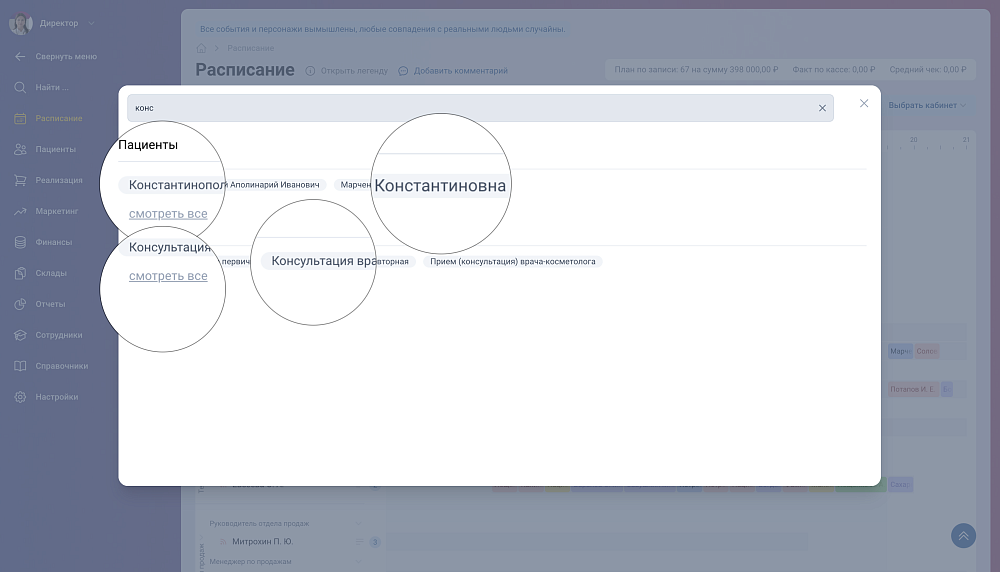Click the Настройки gear icon
The image size is (1000, 572).
click(x=20, y=397)
